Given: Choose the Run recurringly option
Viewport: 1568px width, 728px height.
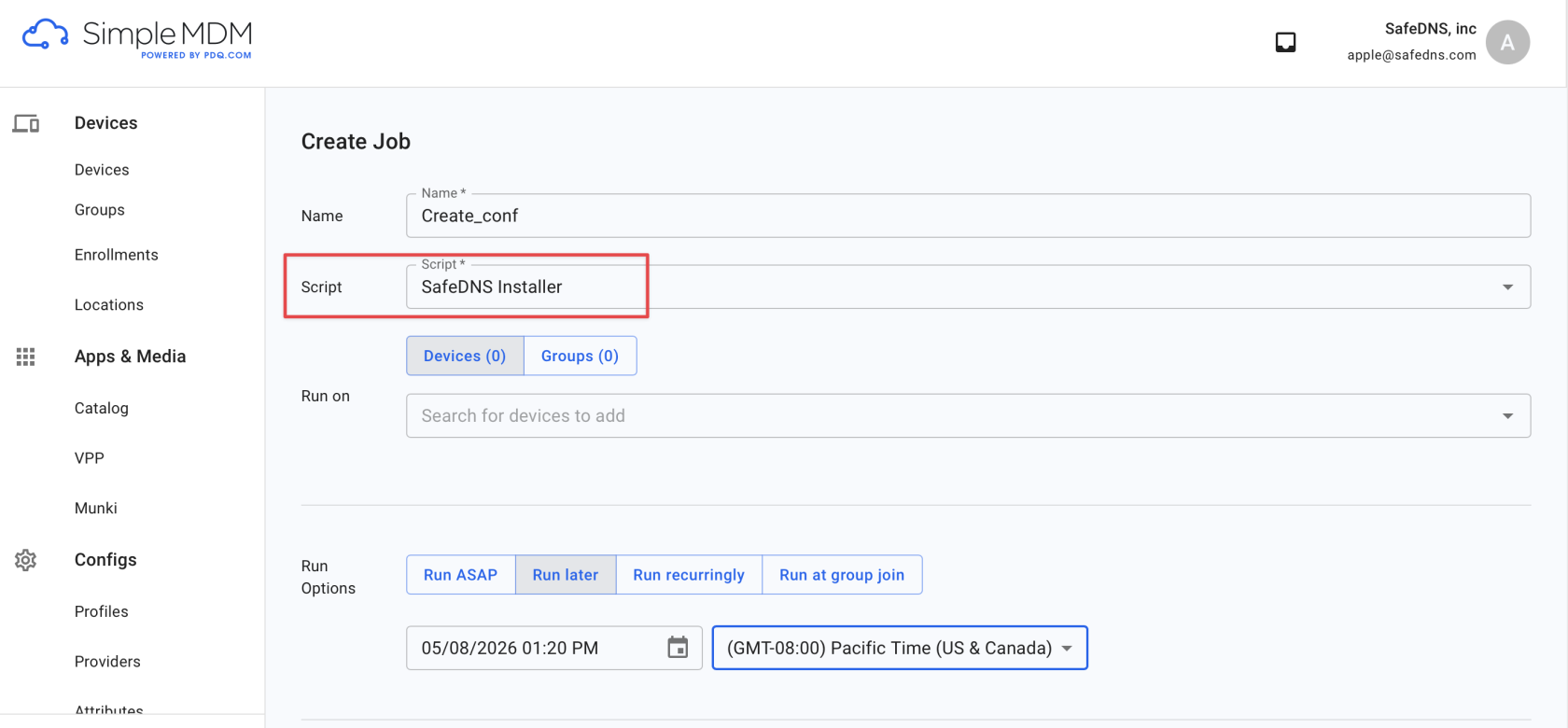Looking at the screenshot, I should pos(689,575).
